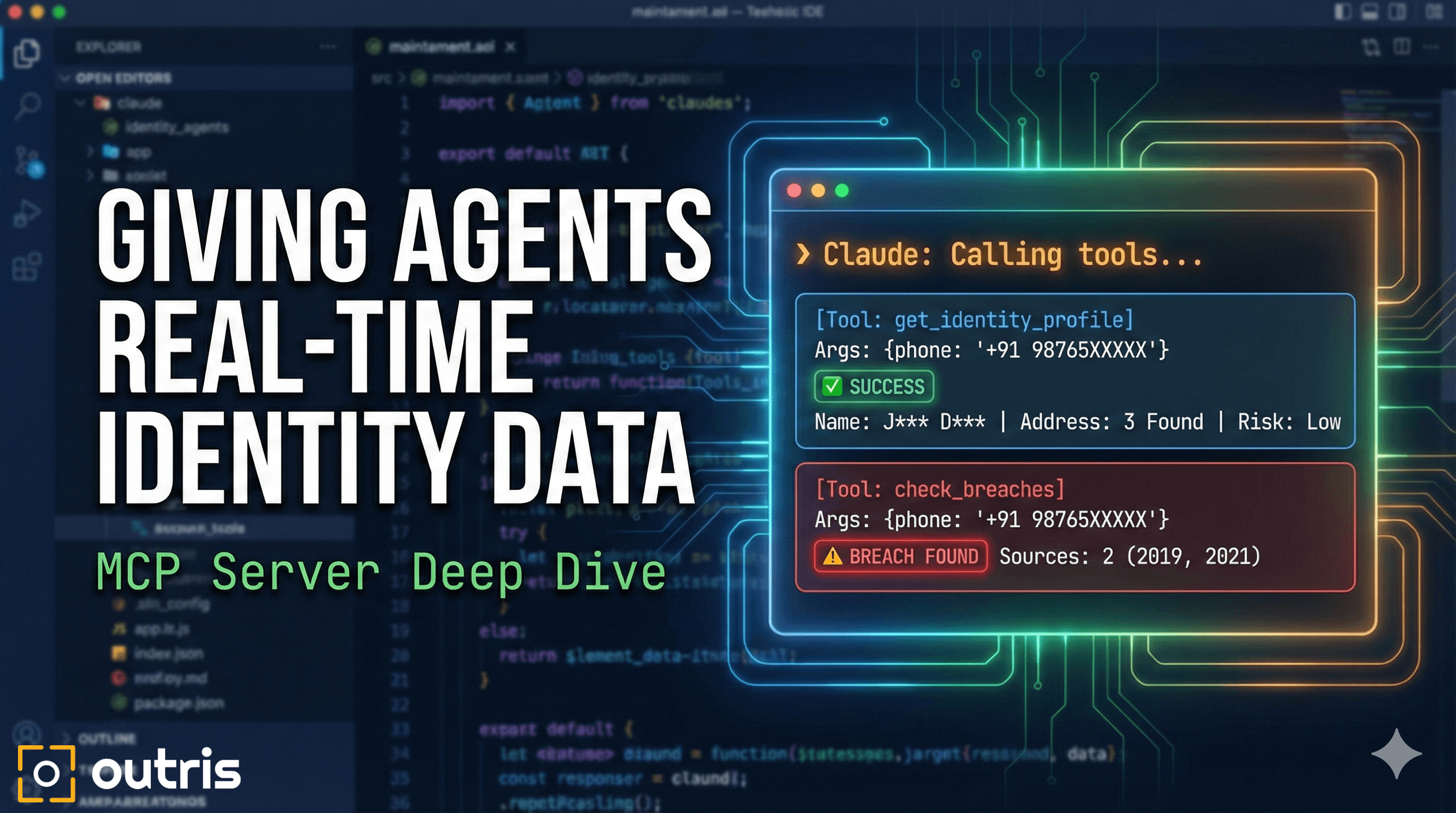
Task: Click the Accounts icon at sidebar bottom
Action: tap(26, 733)
